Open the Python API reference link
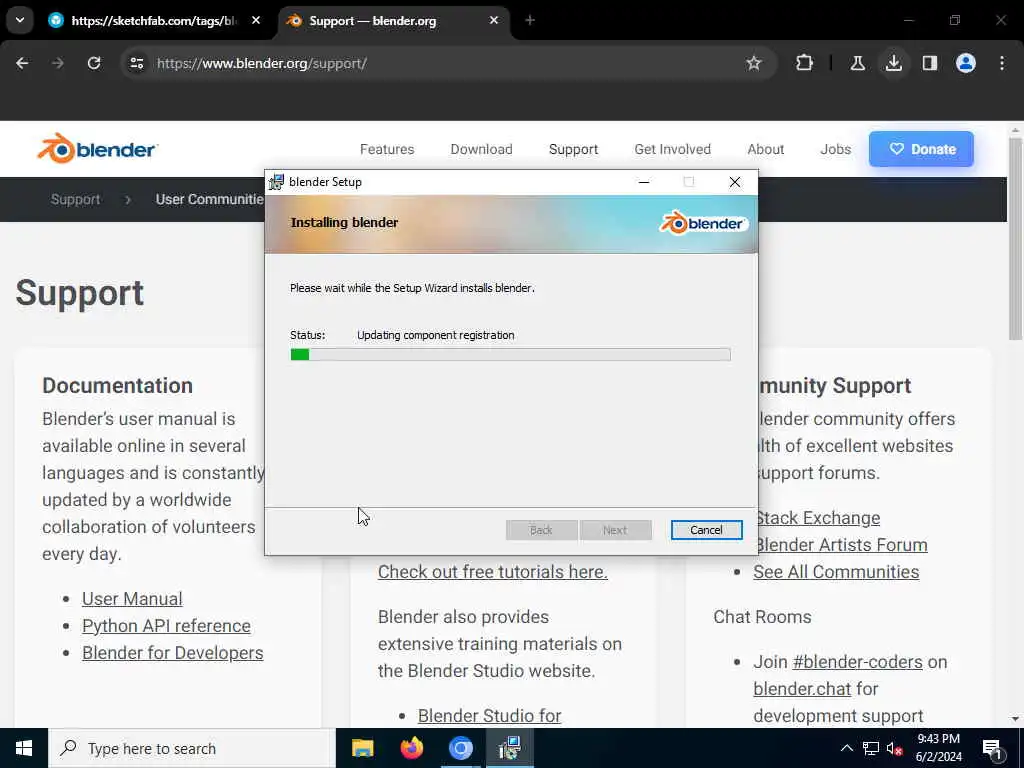The height and width of the screenshot is (768, 1024). pos(166,626)
